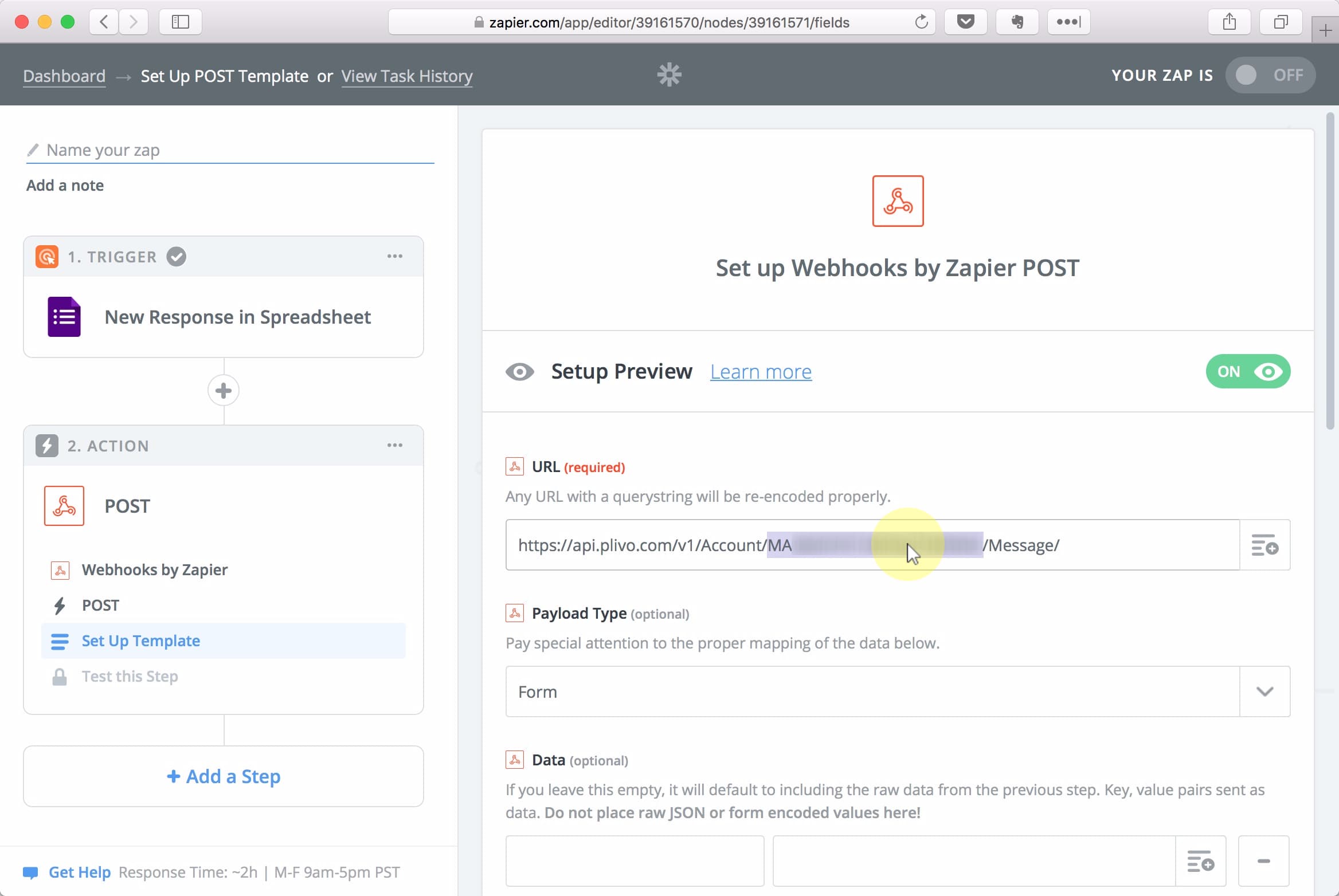Click the chat bubble Get Help icon

(x=30, y=873)
